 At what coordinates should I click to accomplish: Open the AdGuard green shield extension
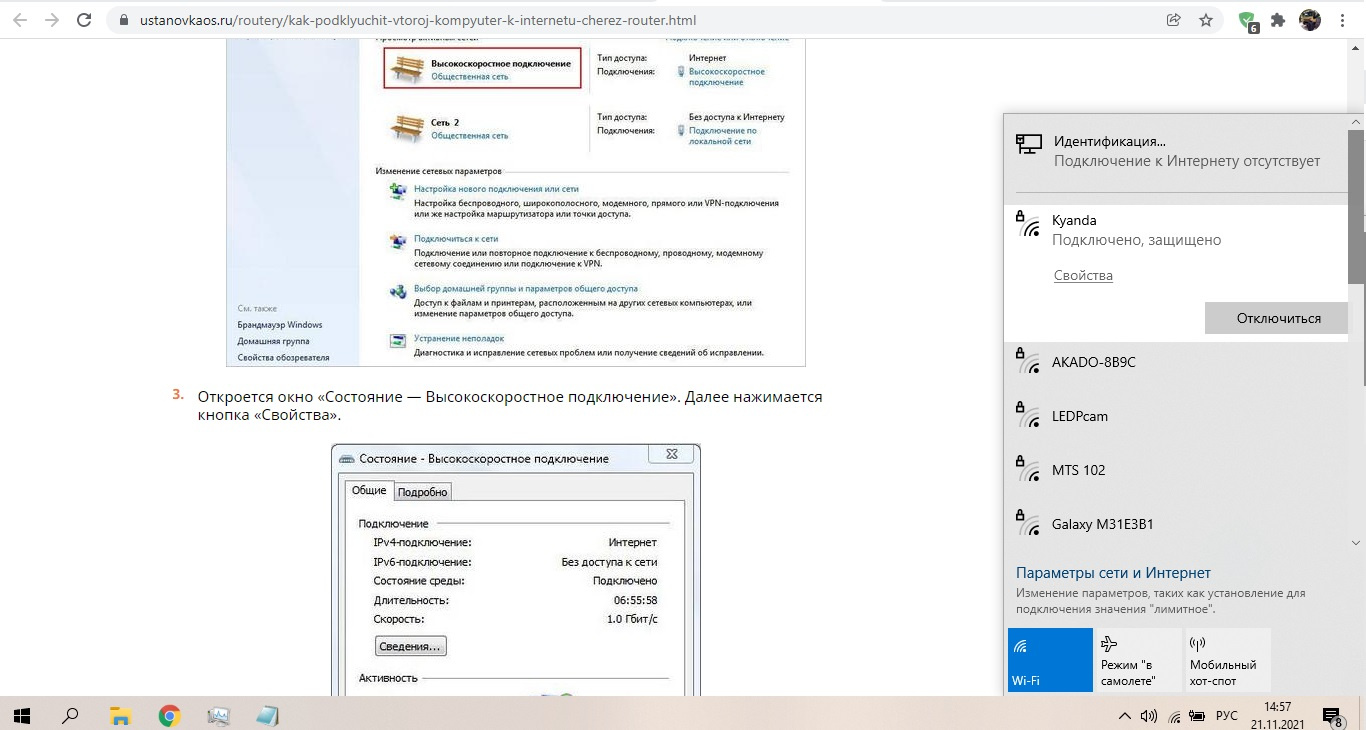[x=1248, y=21]
